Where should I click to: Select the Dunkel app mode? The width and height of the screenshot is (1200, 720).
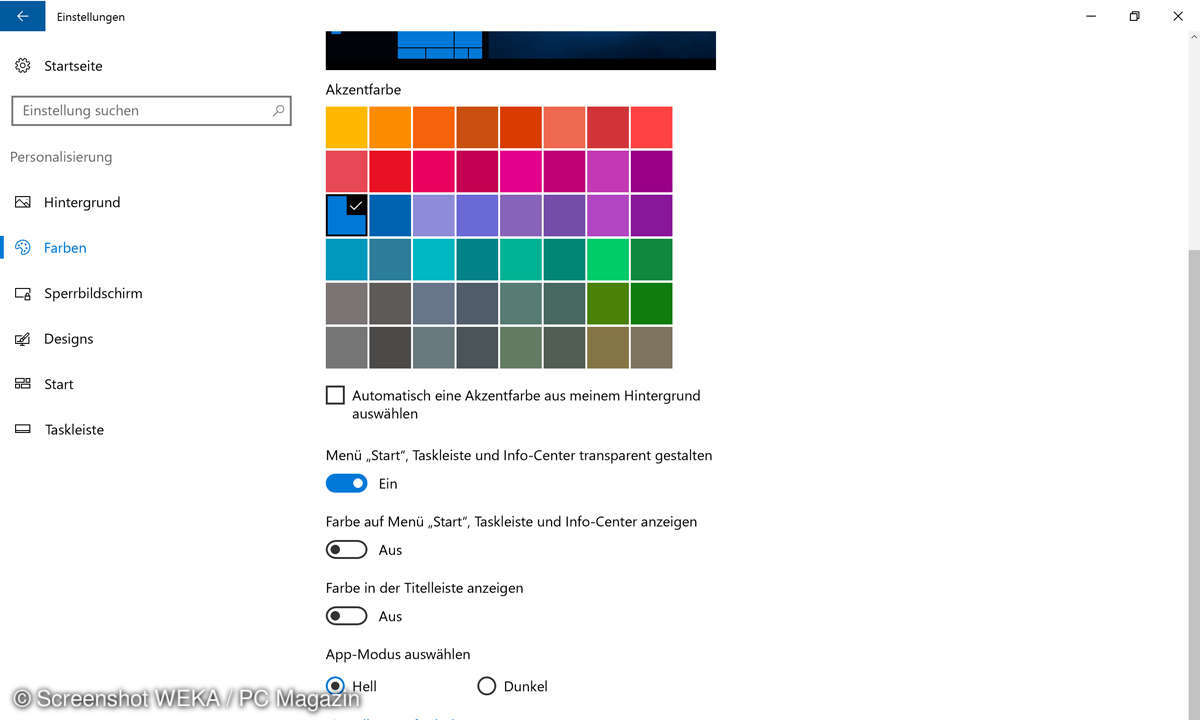[486, 686]
